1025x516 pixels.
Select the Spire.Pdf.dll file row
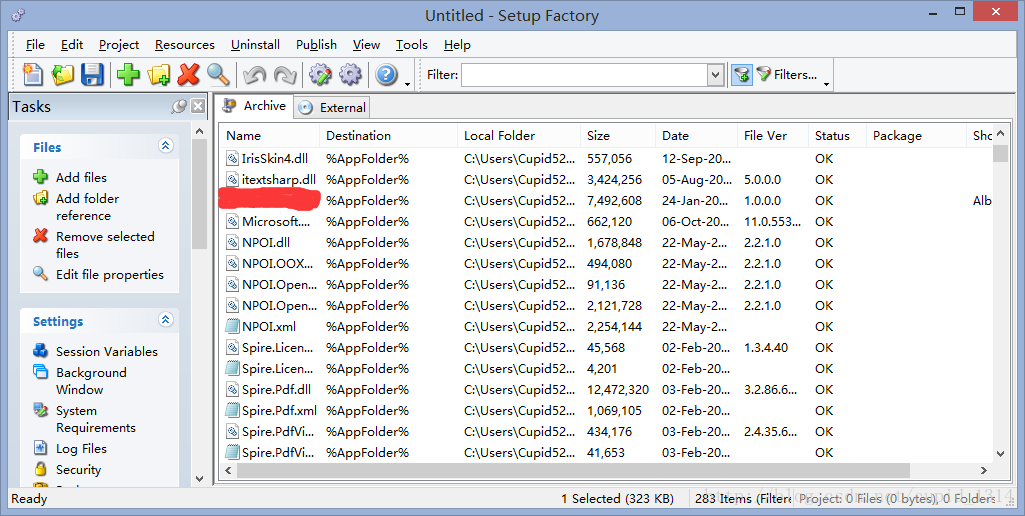[605, 390]
